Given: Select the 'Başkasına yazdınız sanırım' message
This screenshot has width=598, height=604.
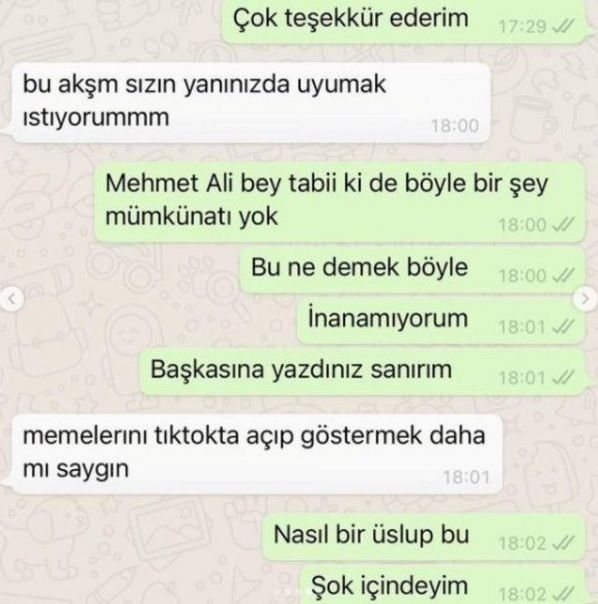Looking at the screenshot, I should click(362, 372).
